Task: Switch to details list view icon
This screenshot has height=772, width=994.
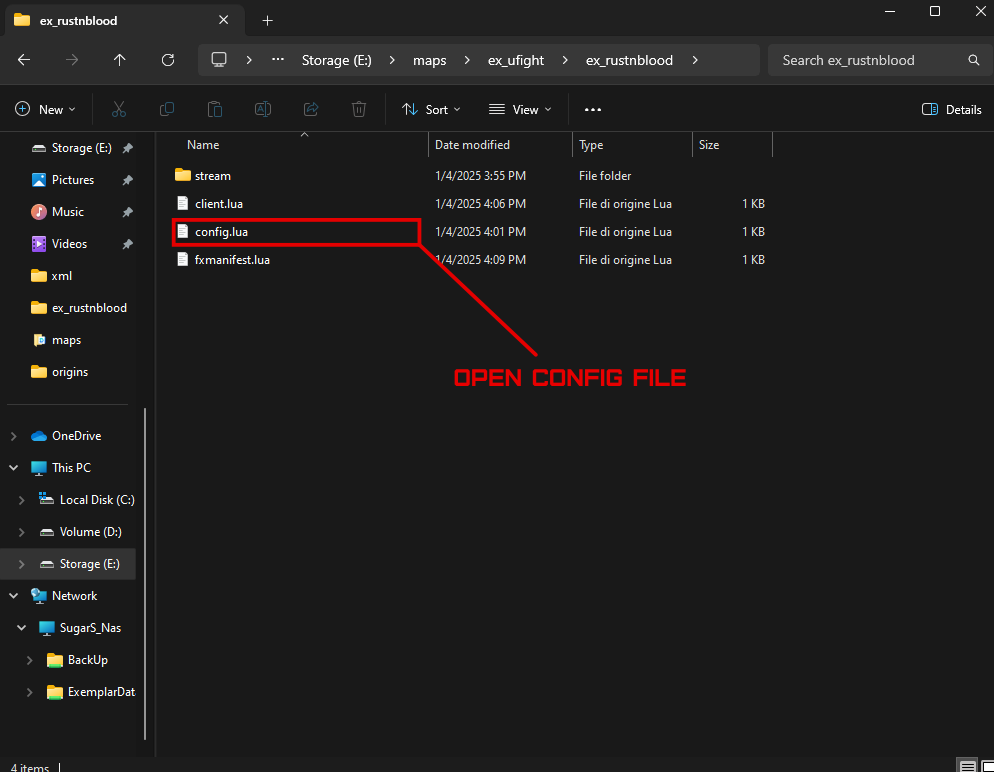Action: [x=967, y=766]
